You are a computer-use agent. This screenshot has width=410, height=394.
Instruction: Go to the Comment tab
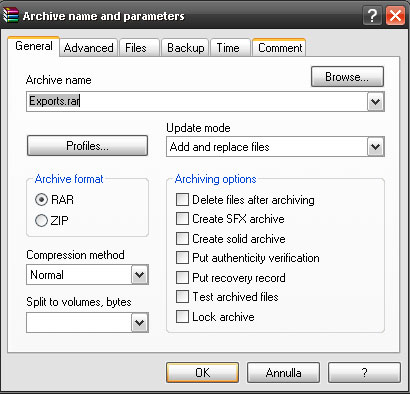[279, 47]
